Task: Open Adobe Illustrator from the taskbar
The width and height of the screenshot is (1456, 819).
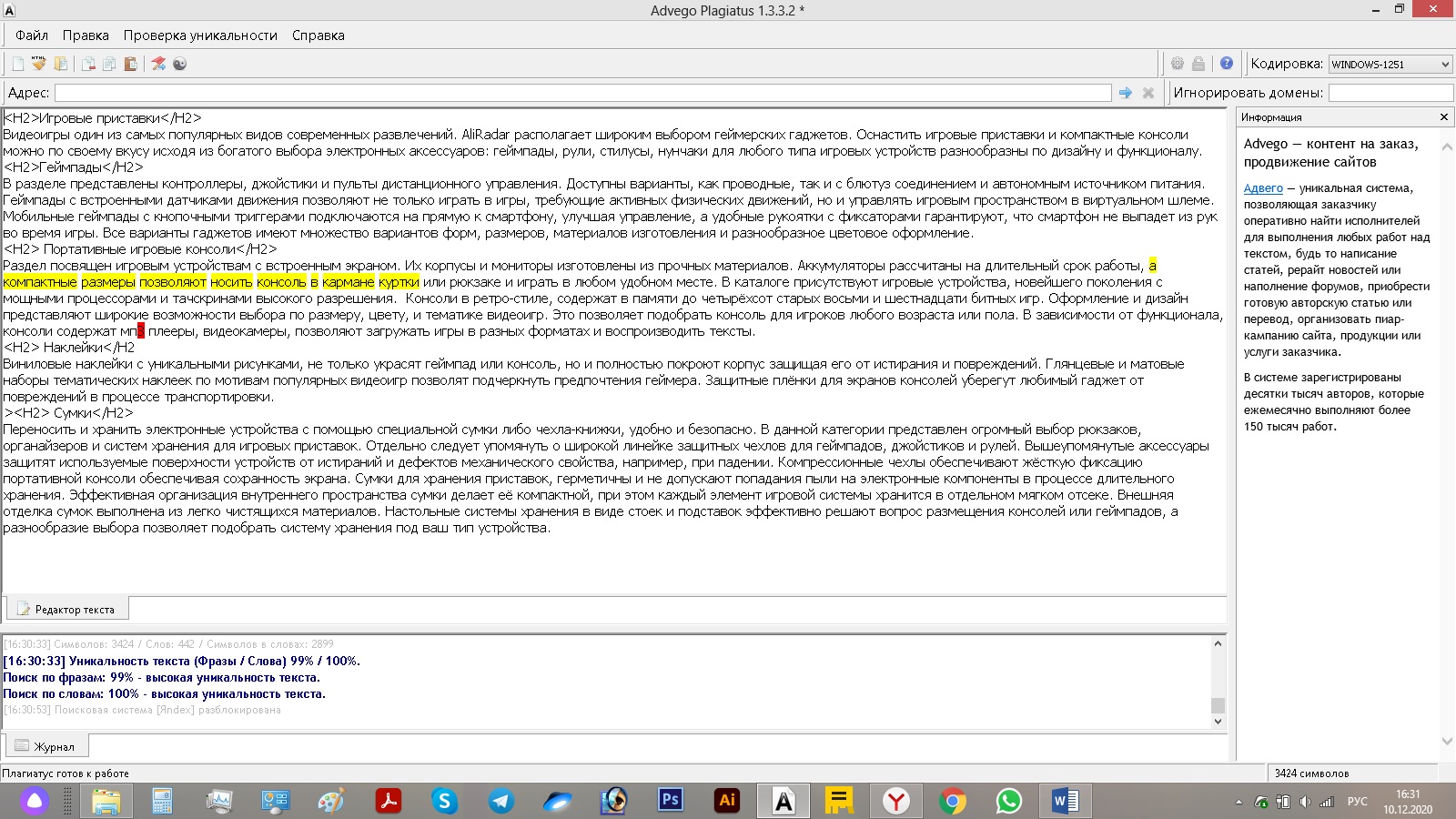Action: click(727, 800)
